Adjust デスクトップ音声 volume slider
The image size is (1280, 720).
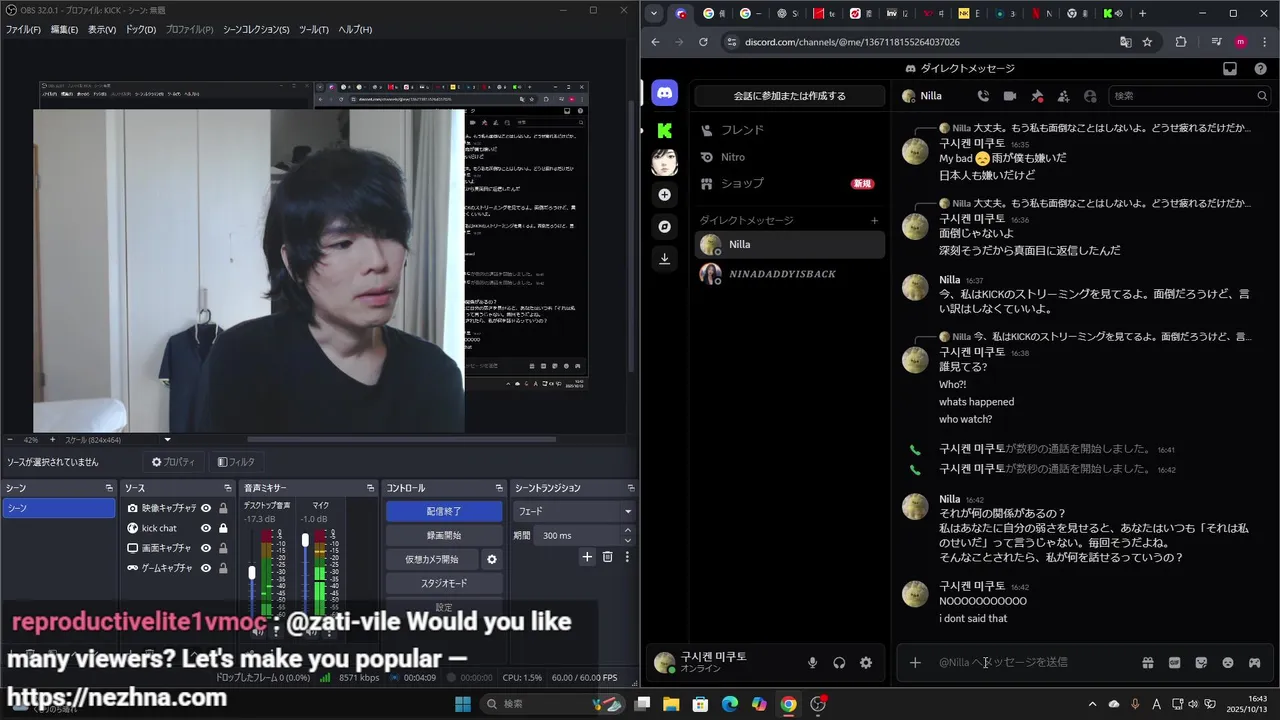[252, 573]
